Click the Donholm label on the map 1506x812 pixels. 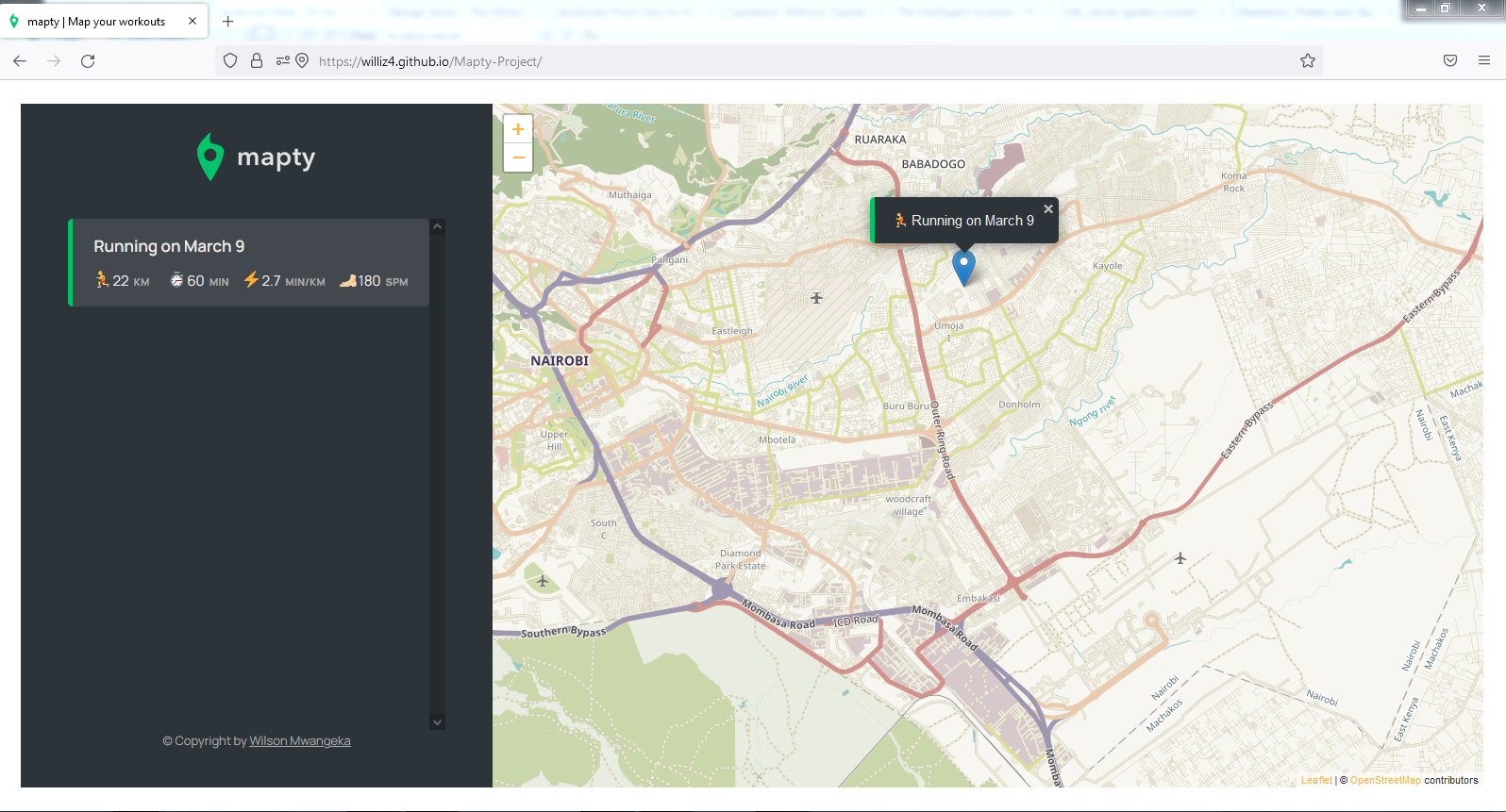pyautogui.click(x=1019, y=405)
